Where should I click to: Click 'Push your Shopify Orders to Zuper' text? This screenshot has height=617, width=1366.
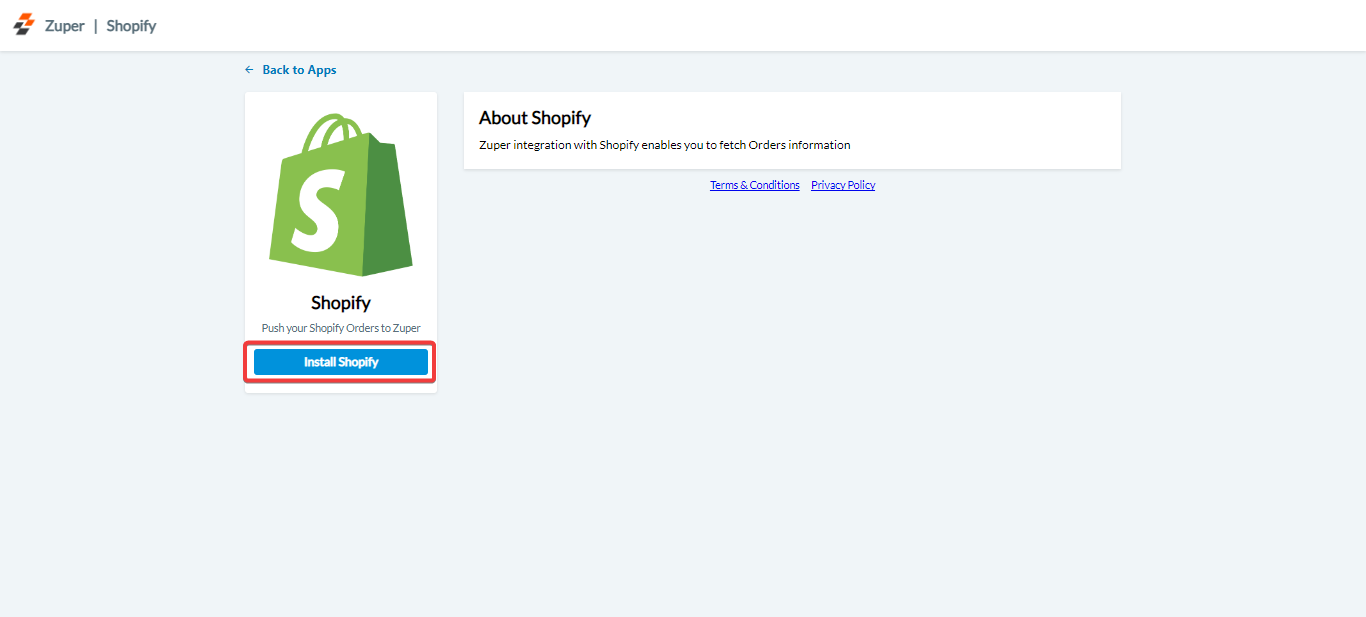[341, 328]
